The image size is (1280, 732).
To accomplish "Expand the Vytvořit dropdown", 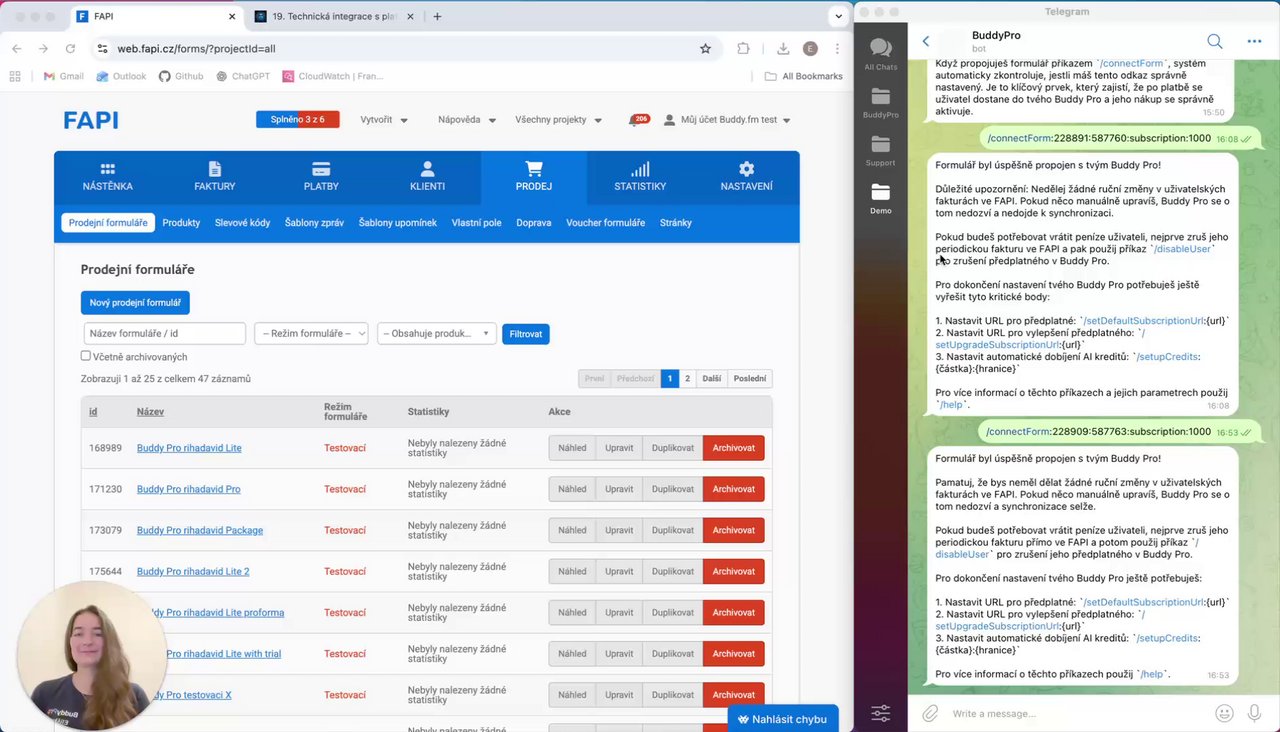I will coord(384,120).
